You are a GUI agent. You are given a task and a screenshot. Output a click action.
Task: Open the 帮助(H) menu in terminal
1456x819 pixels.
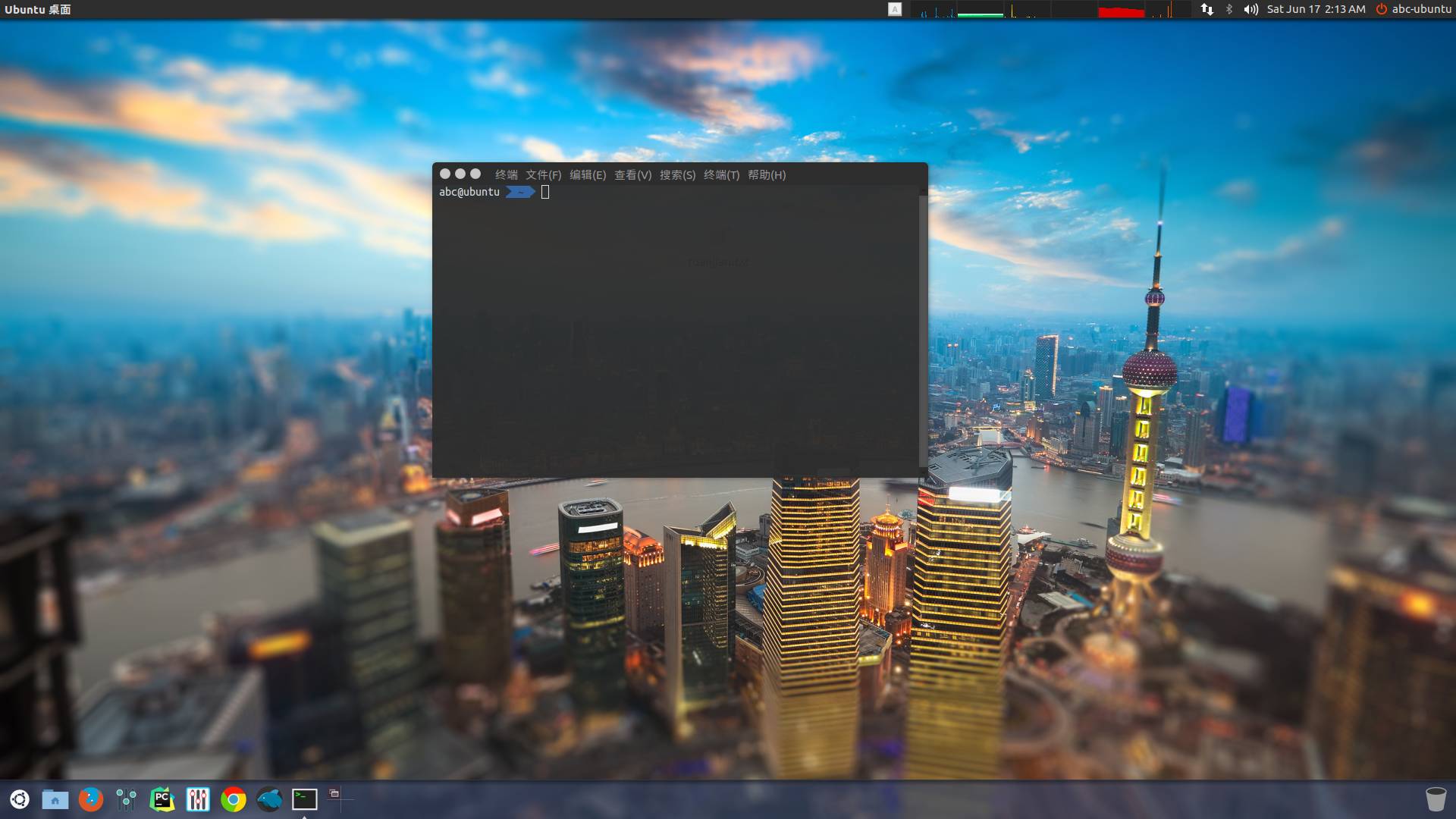[x=767, y=174]
